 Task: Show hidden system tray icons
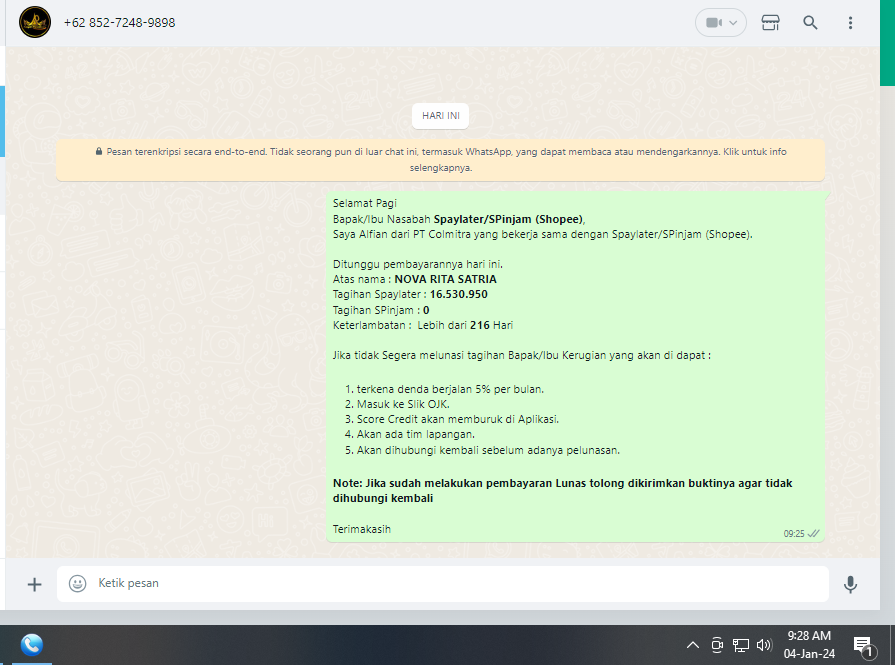(x=692, y=646)
